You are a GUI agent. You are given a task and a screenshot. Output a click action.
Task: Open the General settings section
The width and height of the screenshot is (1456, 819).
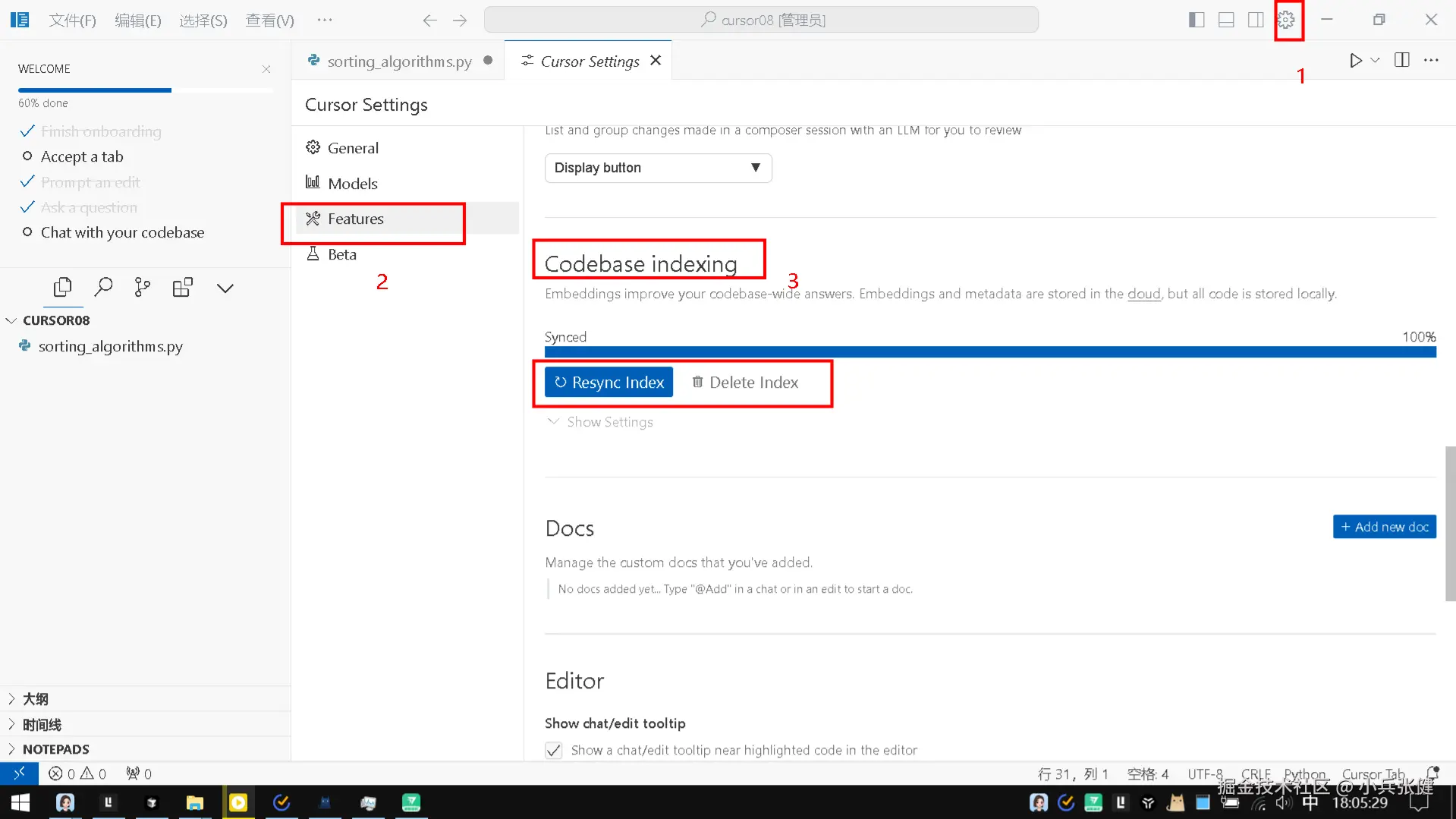point(353,148)
